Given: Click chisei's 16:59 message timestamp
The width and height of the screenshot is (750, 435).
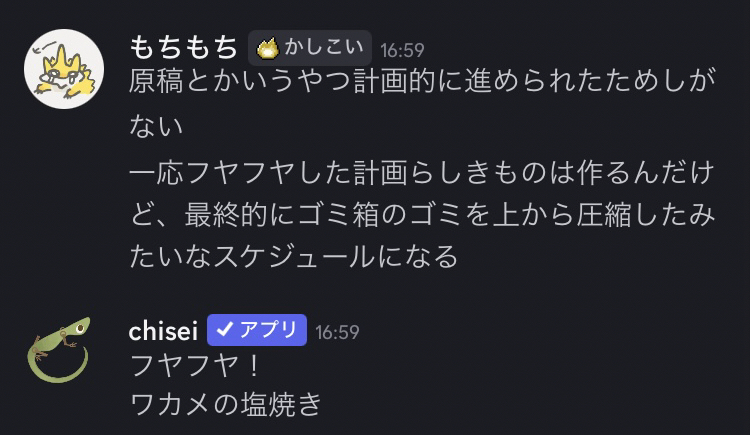Looking at the screenshot, I should tap(337, 332).
